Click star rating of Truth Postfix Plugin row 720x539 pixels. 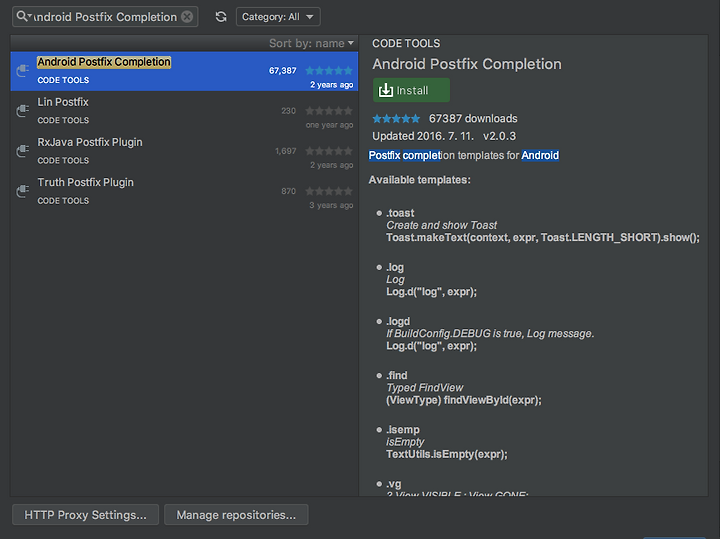(x=329, y=191)
